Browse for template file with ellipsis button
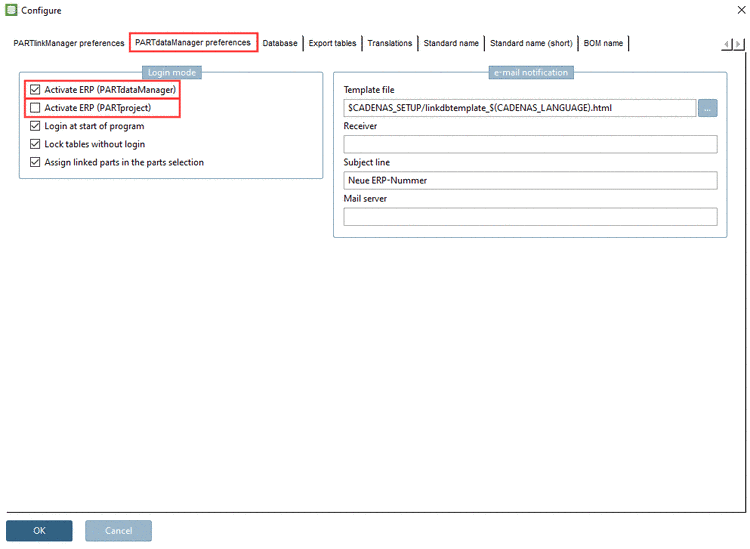The width and height of the screenshot is (750, 549). tap(707, 108)
